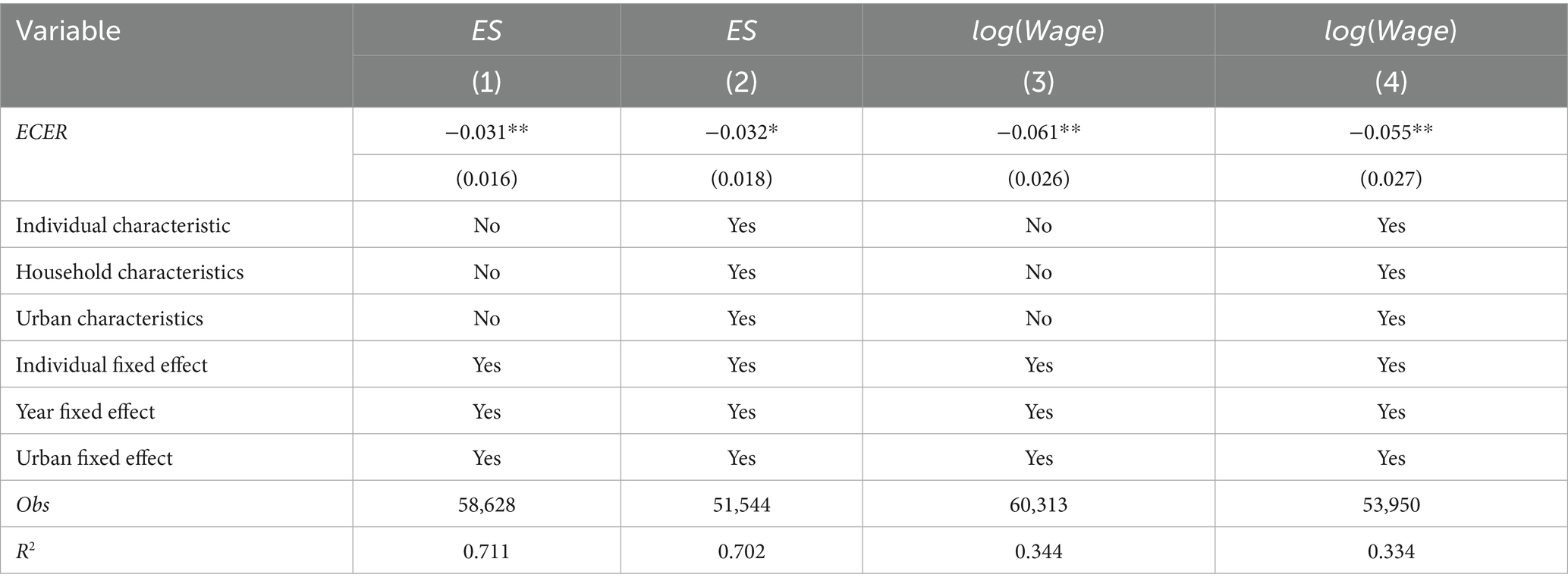Select the R² value 0.344
Screen dimensions: 1568x587
point(1039,551)
